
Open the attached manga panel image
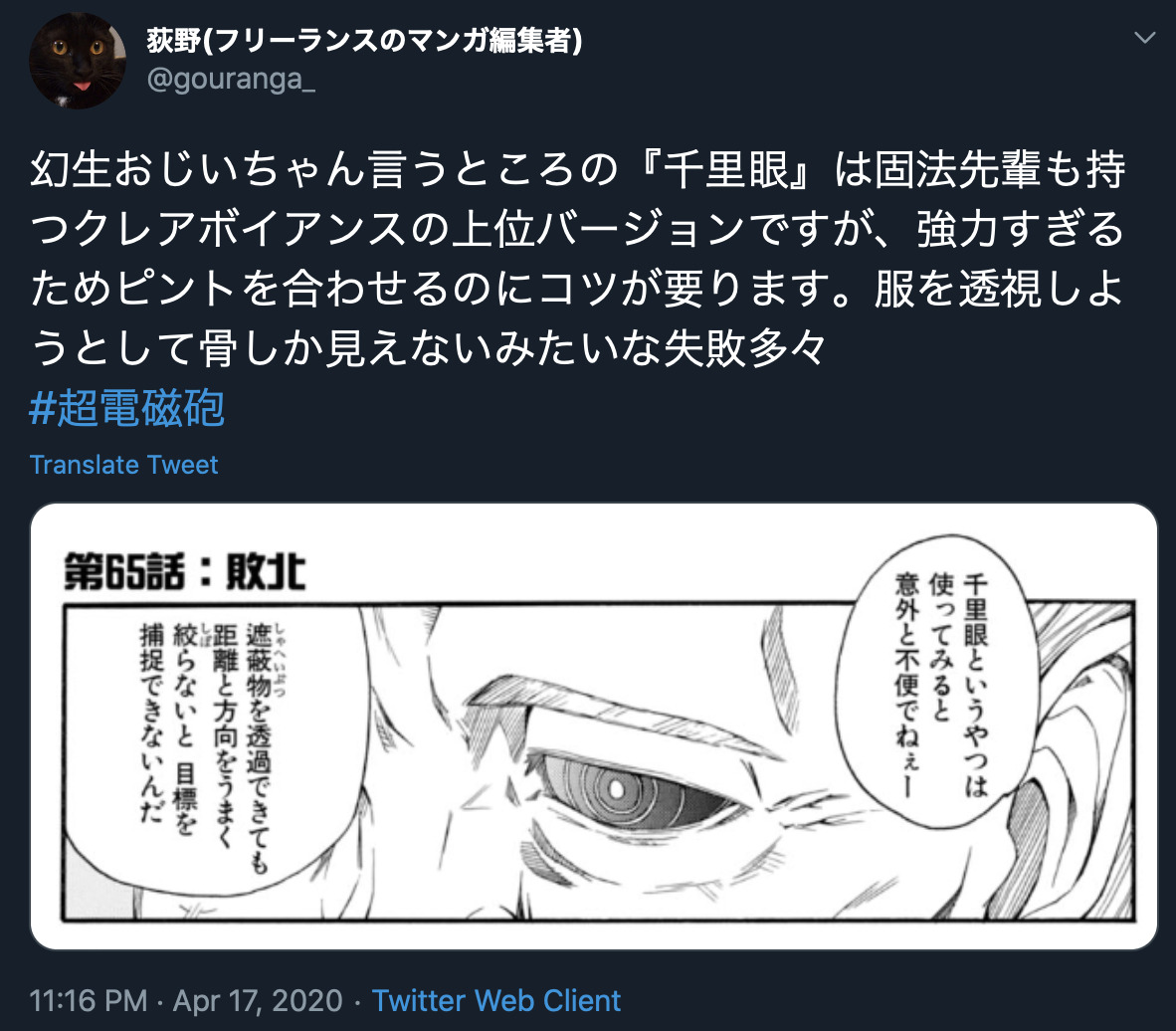594,726
